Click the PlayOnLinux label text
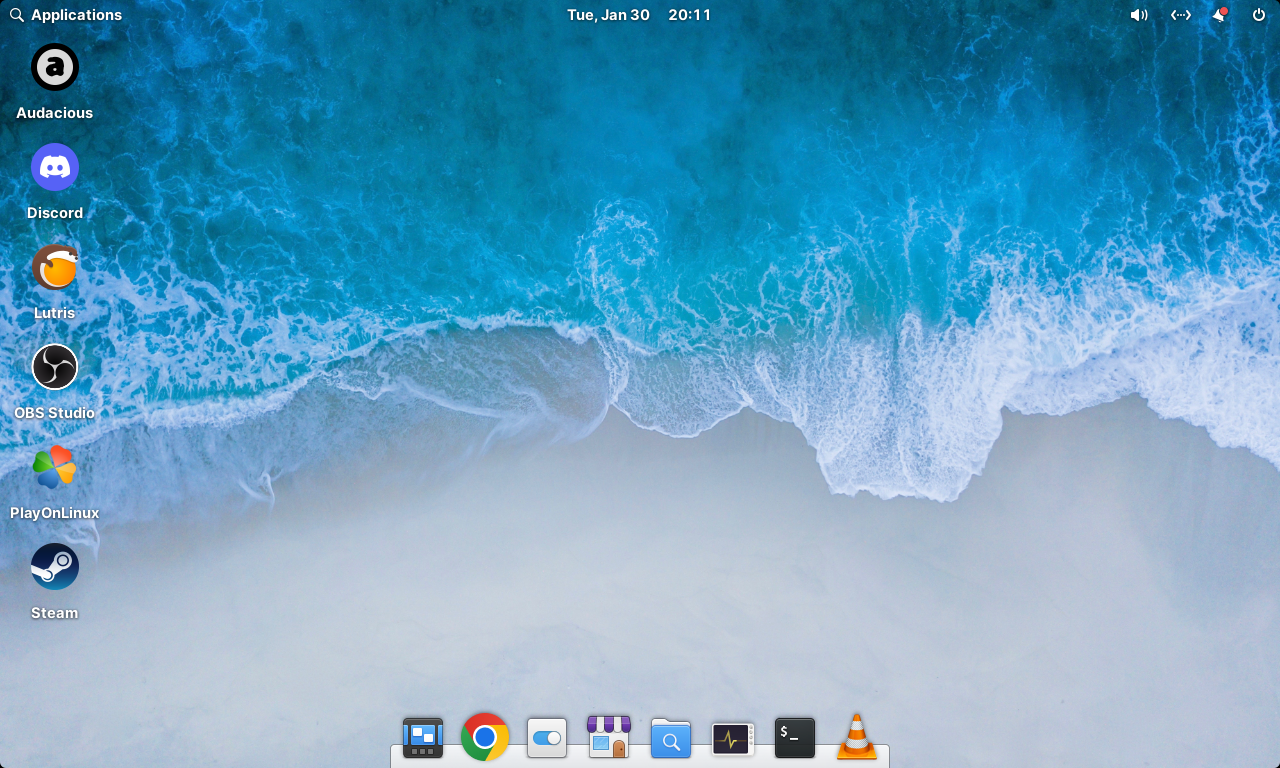1280x768 pixels. (55, 513)
